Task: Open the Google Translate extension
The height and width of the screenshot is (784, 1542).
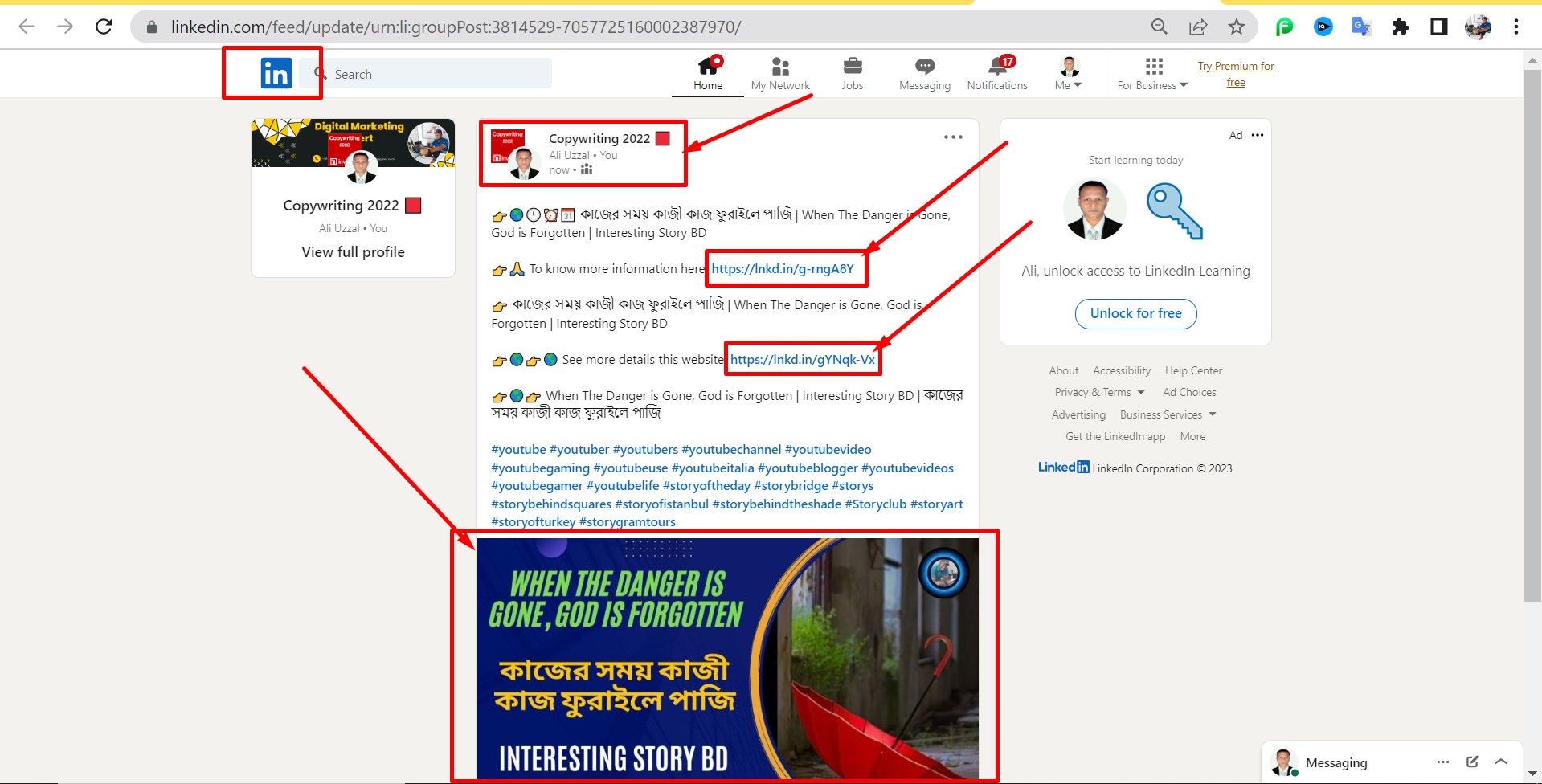Action: (1361, 27)
